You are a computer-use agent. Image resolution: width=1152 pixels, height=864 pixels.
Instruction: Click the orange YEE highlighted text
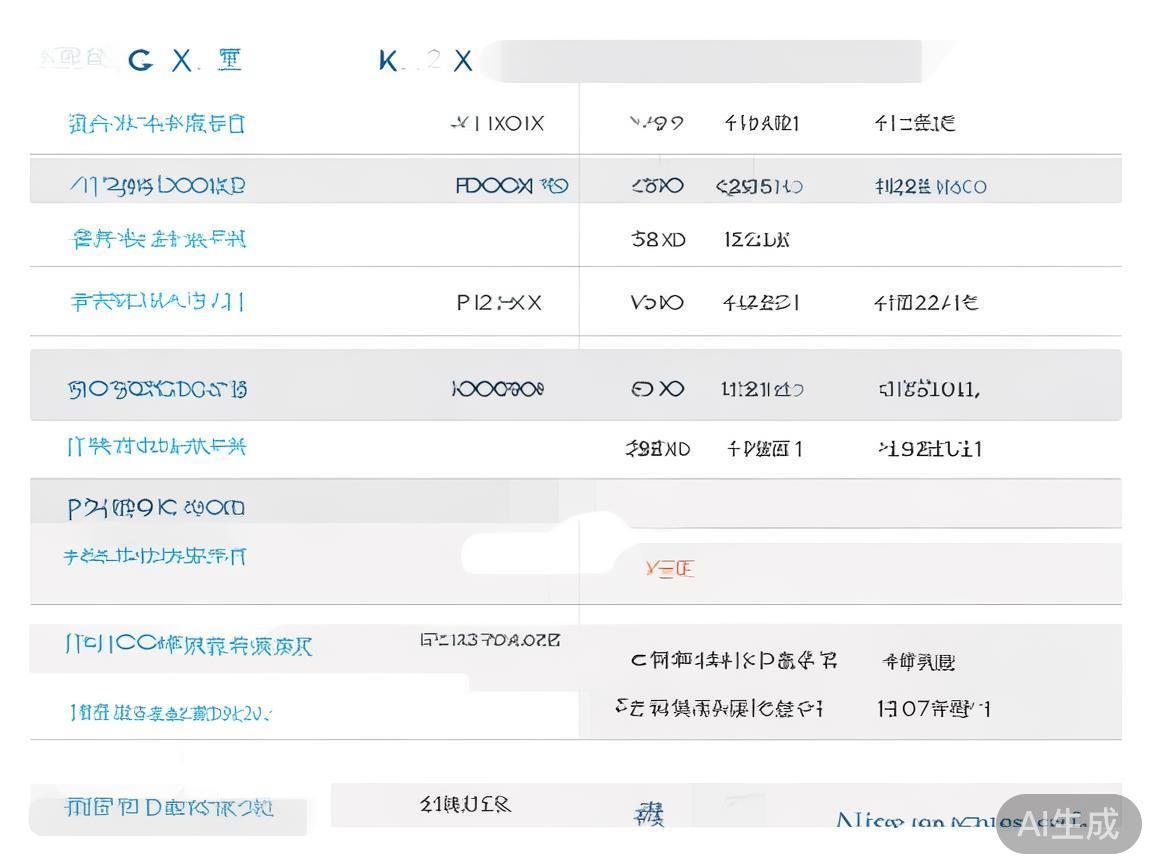click(668, 568)
